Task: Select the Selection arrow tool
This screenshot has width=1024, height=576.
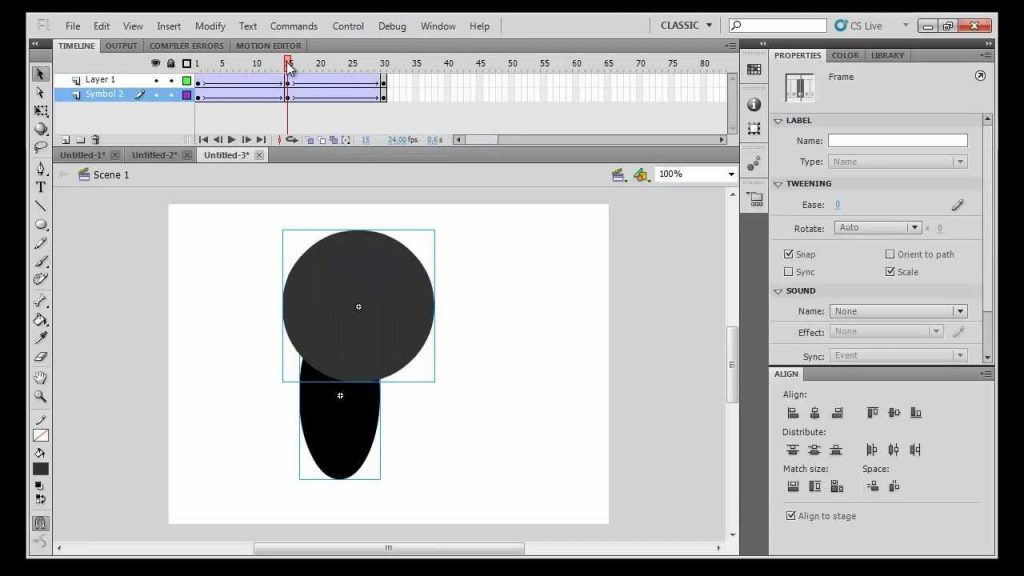Action: (40, 74)
